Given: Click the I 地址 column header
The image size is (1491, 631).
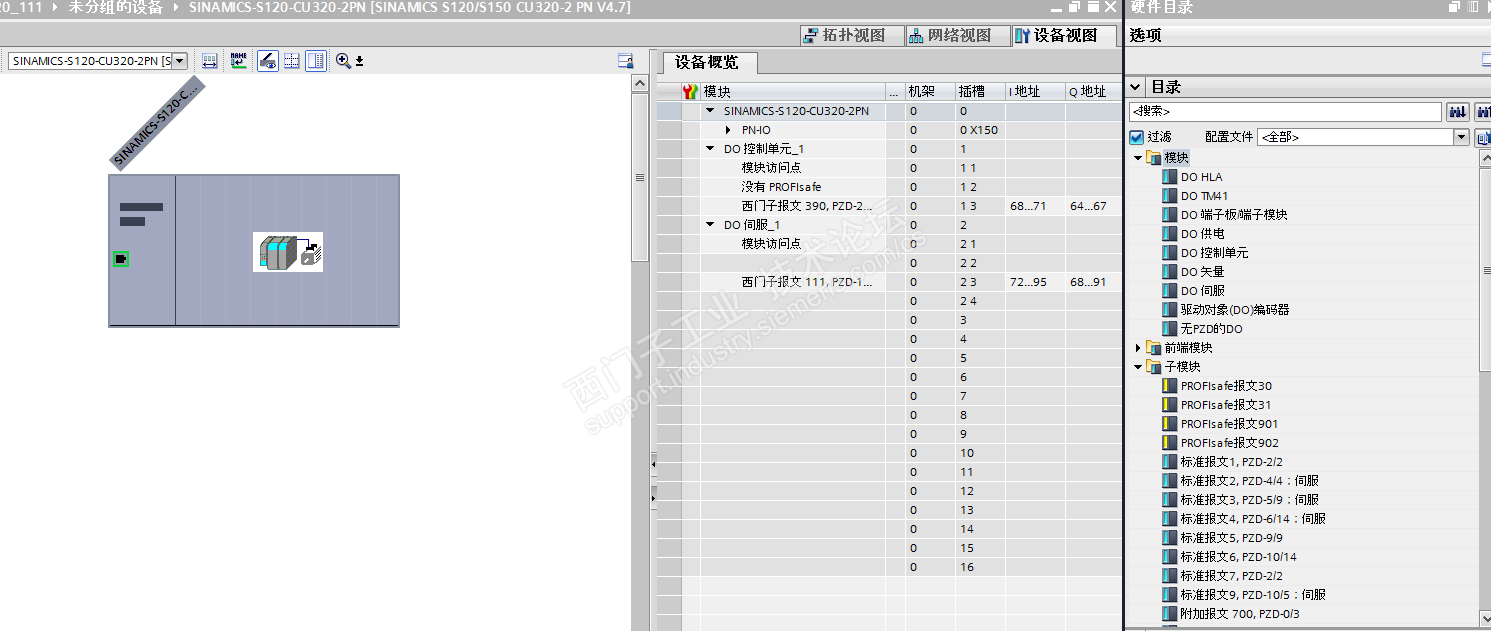Looking at the screenshot, I should [x=1034, y=91].
